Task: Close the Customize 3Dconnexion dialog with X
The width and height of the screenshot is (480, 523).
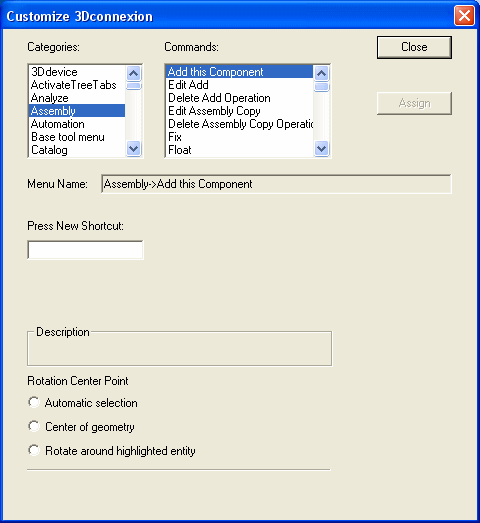Action: point(464,15)
